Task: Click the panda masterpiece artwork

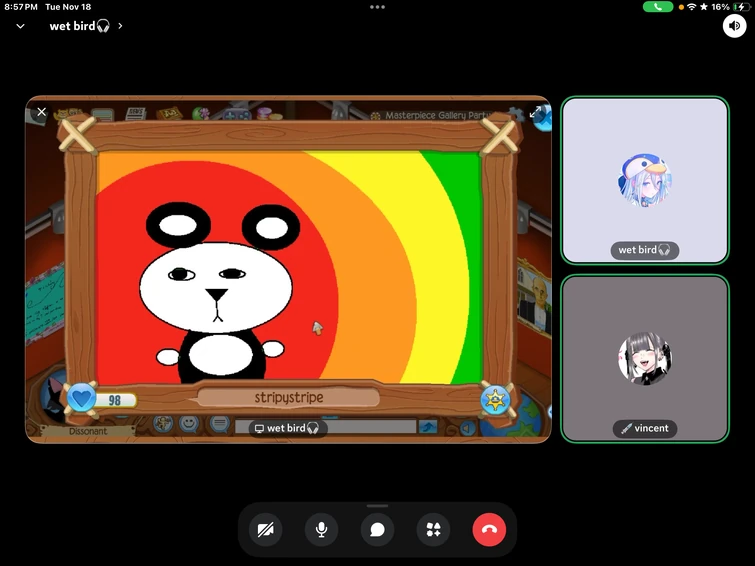Action: tap(289, 267)
